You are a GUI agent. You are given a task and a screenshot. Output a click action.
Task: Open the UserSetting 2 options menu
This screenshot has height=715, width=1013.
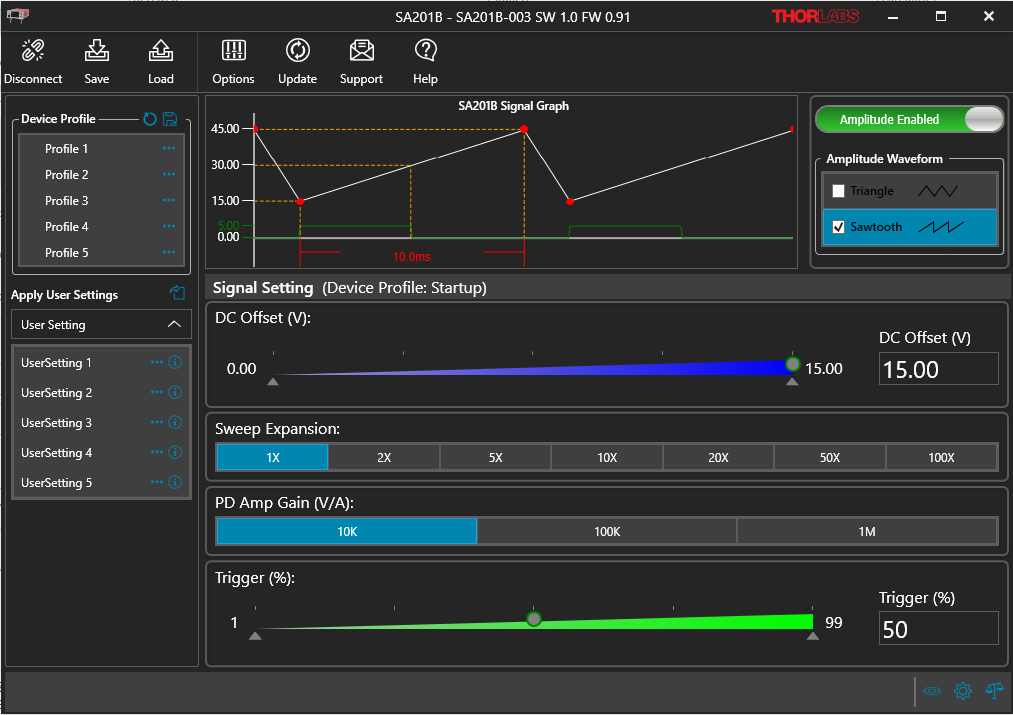pos(156,392)
